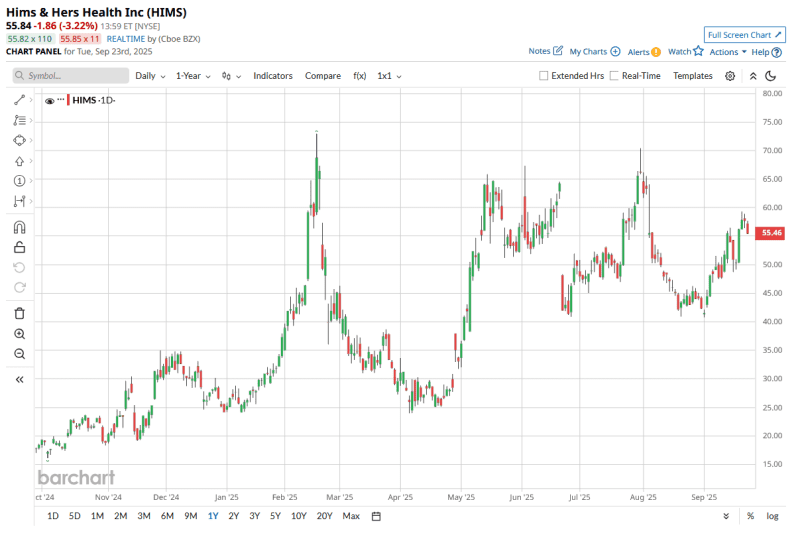Enable the Extended Hrs checkbox
Viewport: 800px width, 543px height.
(543, 76)
